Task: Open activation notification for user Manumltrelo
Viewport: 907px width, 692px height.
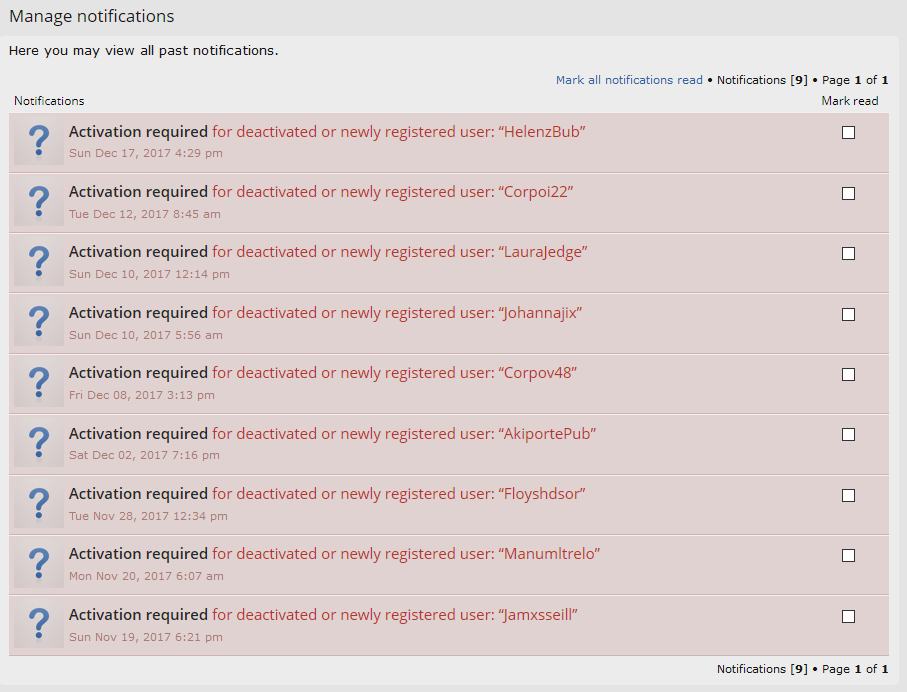Action: (x=334, y=554)
